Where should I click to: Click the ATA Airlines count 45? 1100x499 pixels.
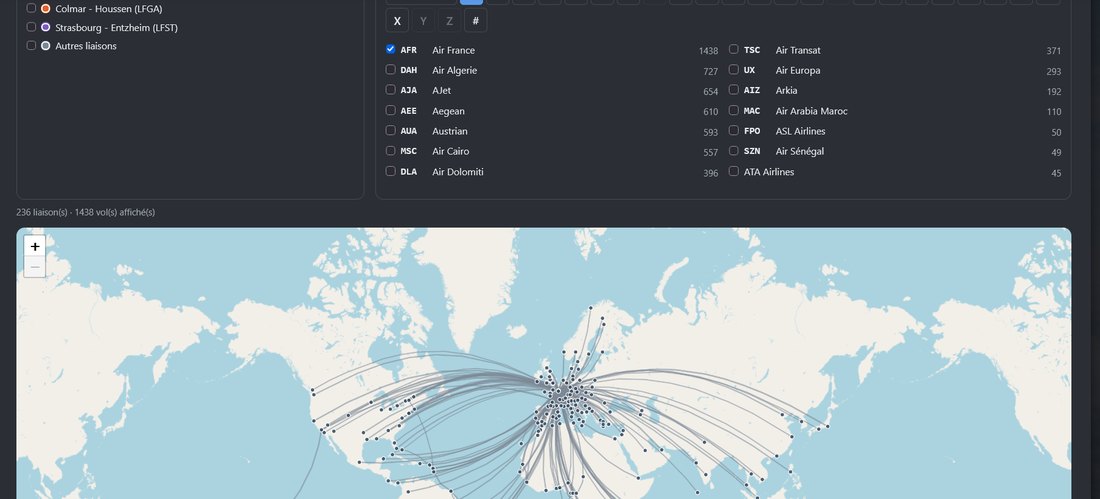1057,173
